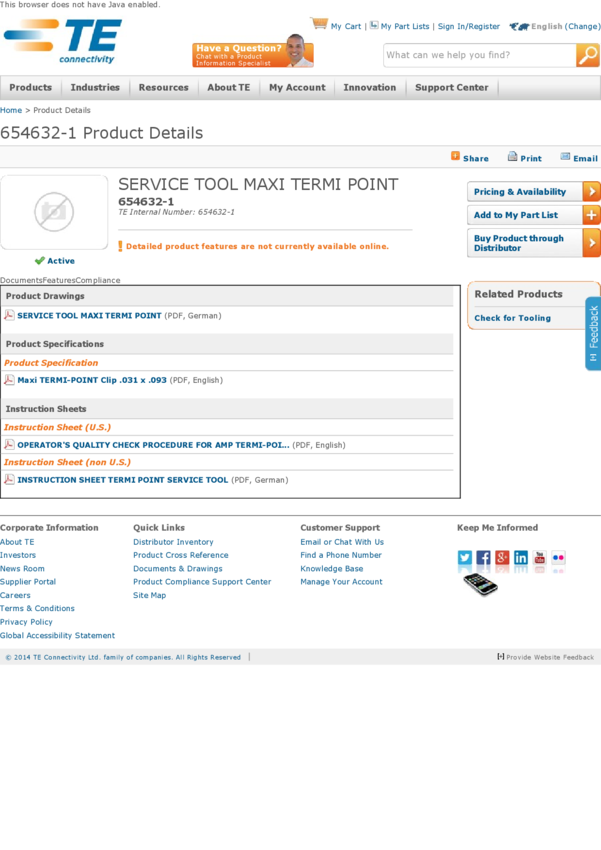Open SERVICE TOOL MAXI TERMI POINT PDF link
The image size is (601, 850).
[x=89, y=316]
